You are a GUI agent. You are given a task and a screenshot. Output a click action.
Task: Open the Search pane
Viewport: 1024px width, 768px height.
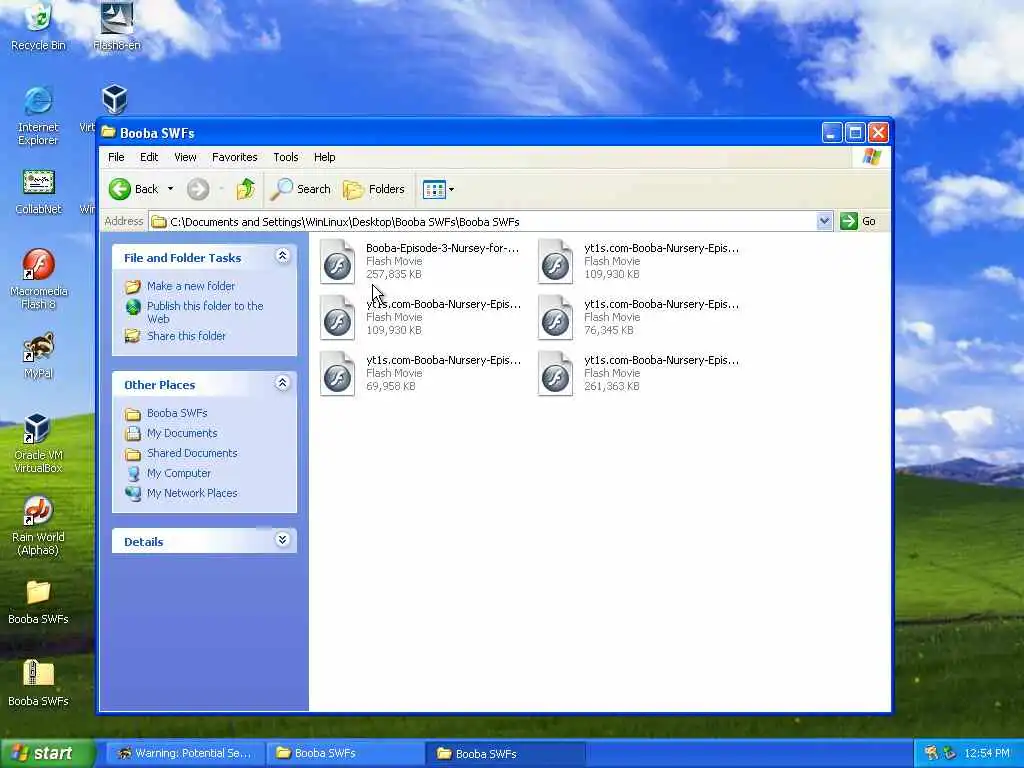[x=301, y=189]
